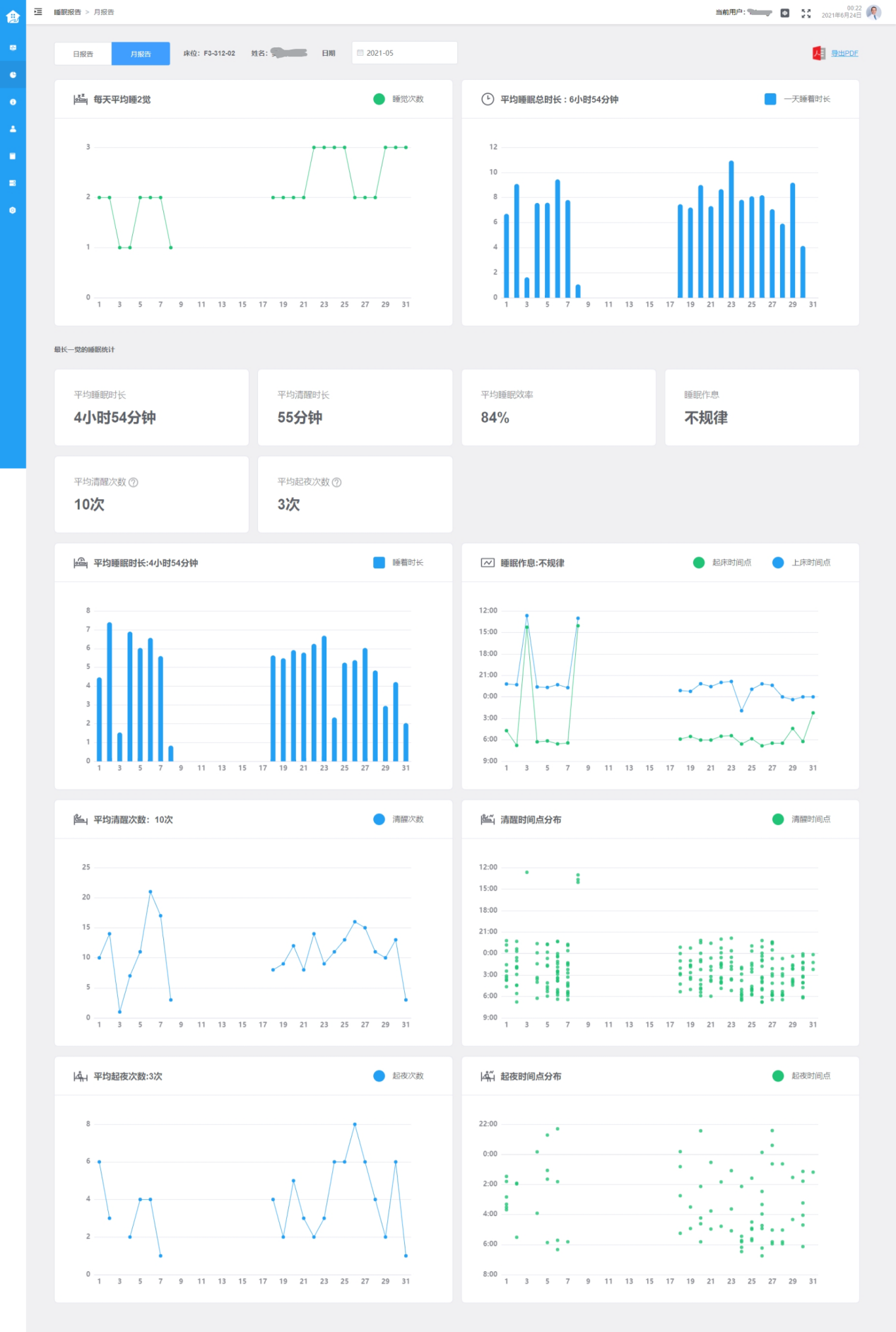The height and width of the screenshot is (1332, 896).
Task: Click the 导出PDF link
Action: pos(844,53)
